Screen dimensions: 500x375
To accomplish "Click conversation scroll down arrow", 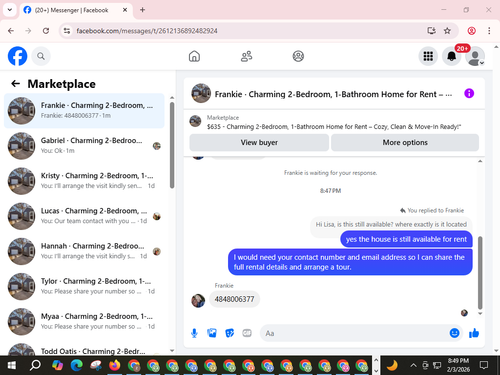I will click(x=480, y=314).
